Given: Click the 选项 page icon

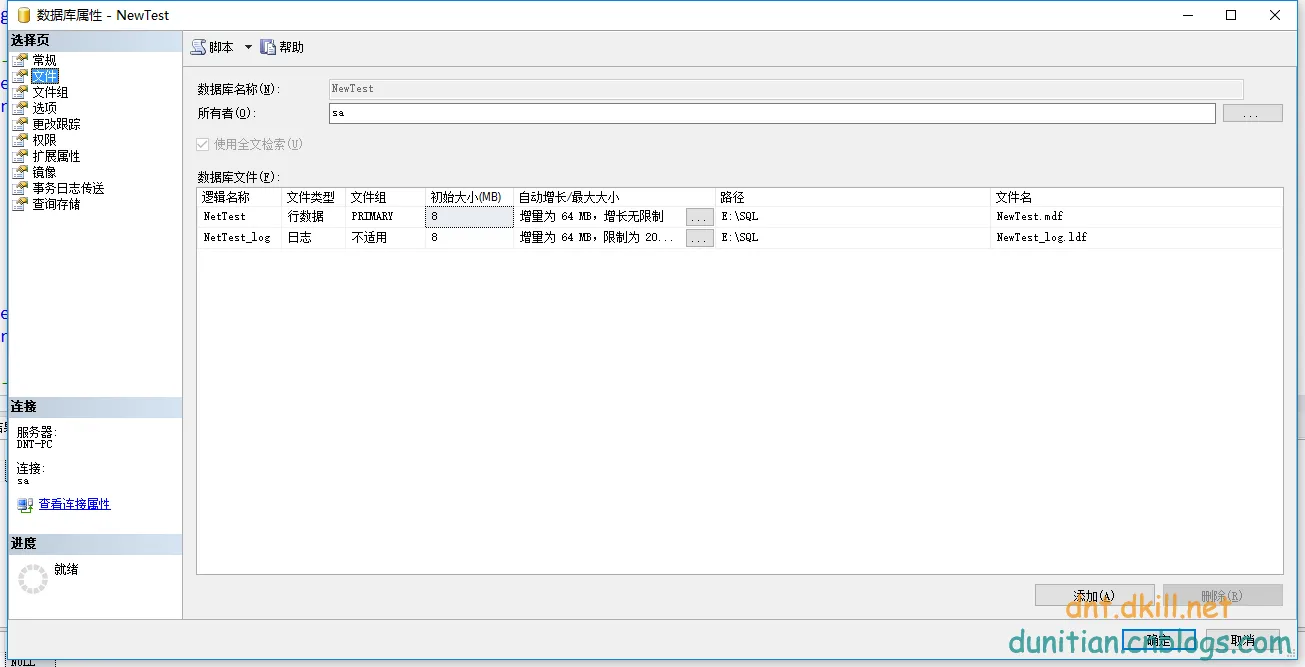Looking at the screenshot, I should point(20,108).
